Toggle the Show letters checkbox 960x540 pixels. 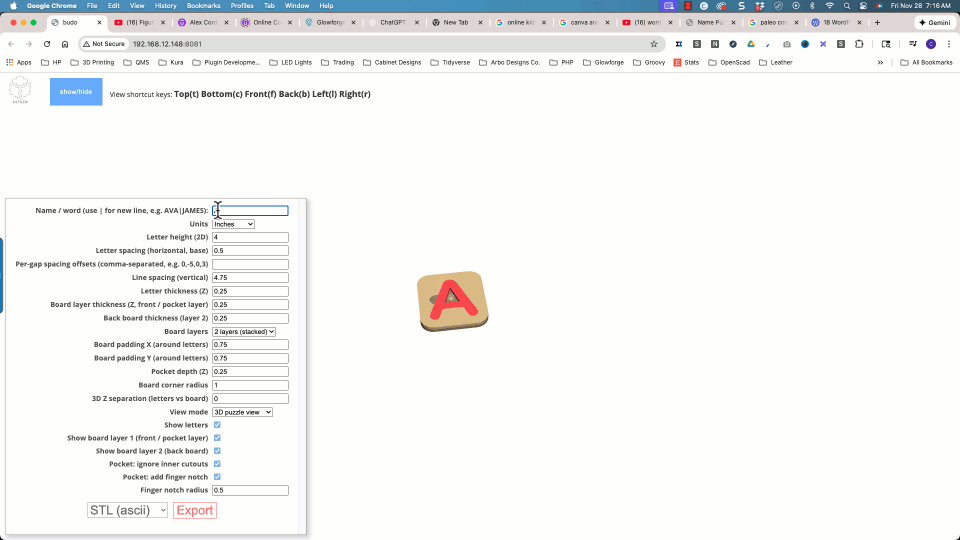tap(217, 425)
